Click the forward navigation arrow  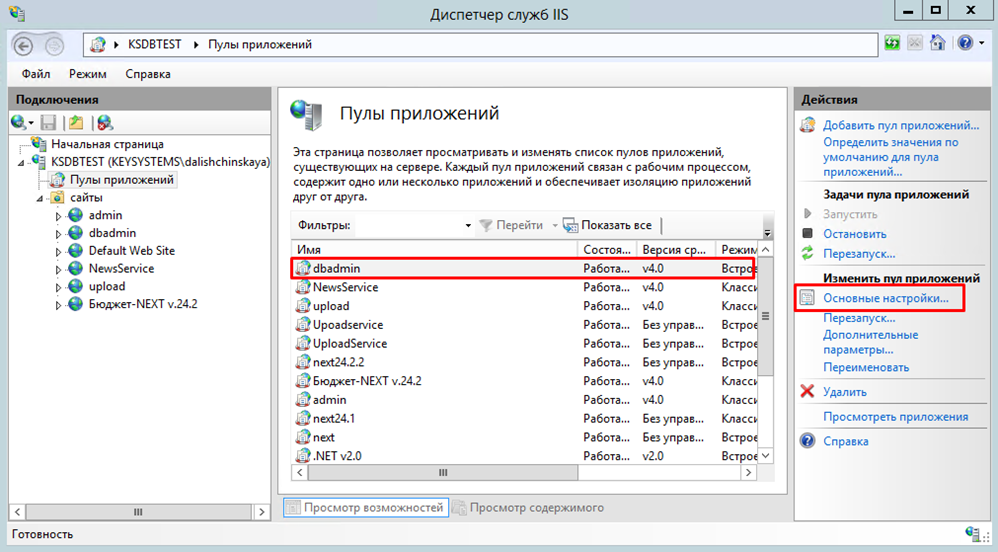(54, 46)
